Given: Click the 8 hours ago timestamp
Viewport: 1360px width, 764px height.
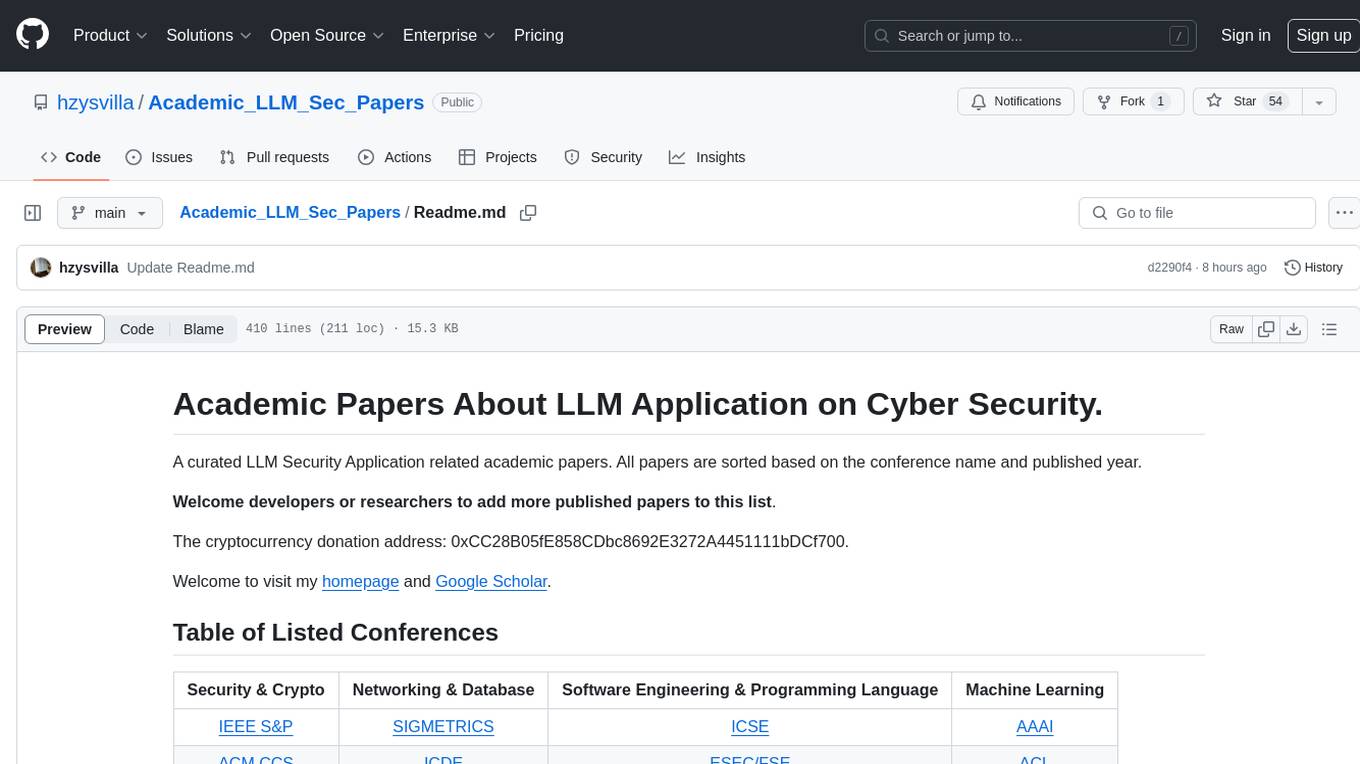Looking at the screenshot, I should coord(1234,267).
